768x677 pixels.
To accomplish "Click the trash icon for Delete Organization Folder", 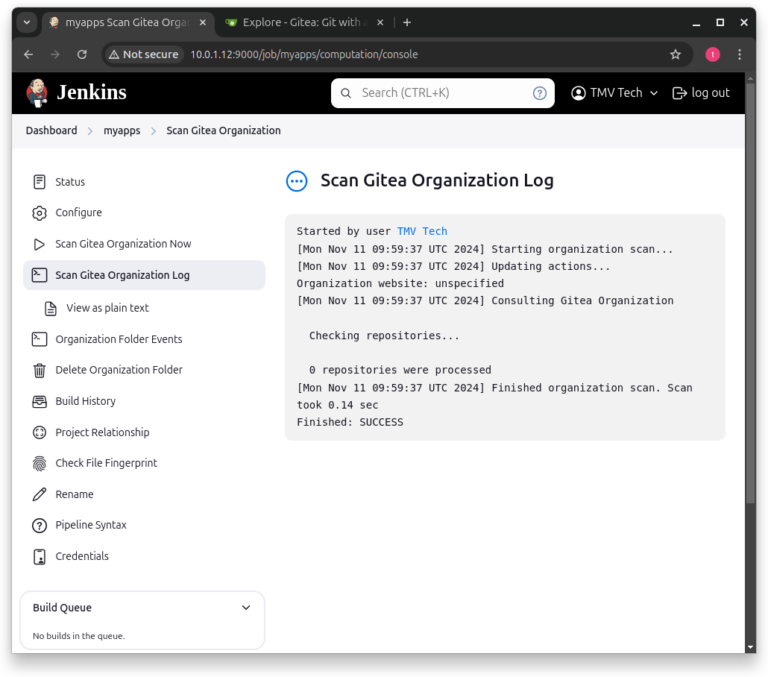I will [x=39, y=370].
